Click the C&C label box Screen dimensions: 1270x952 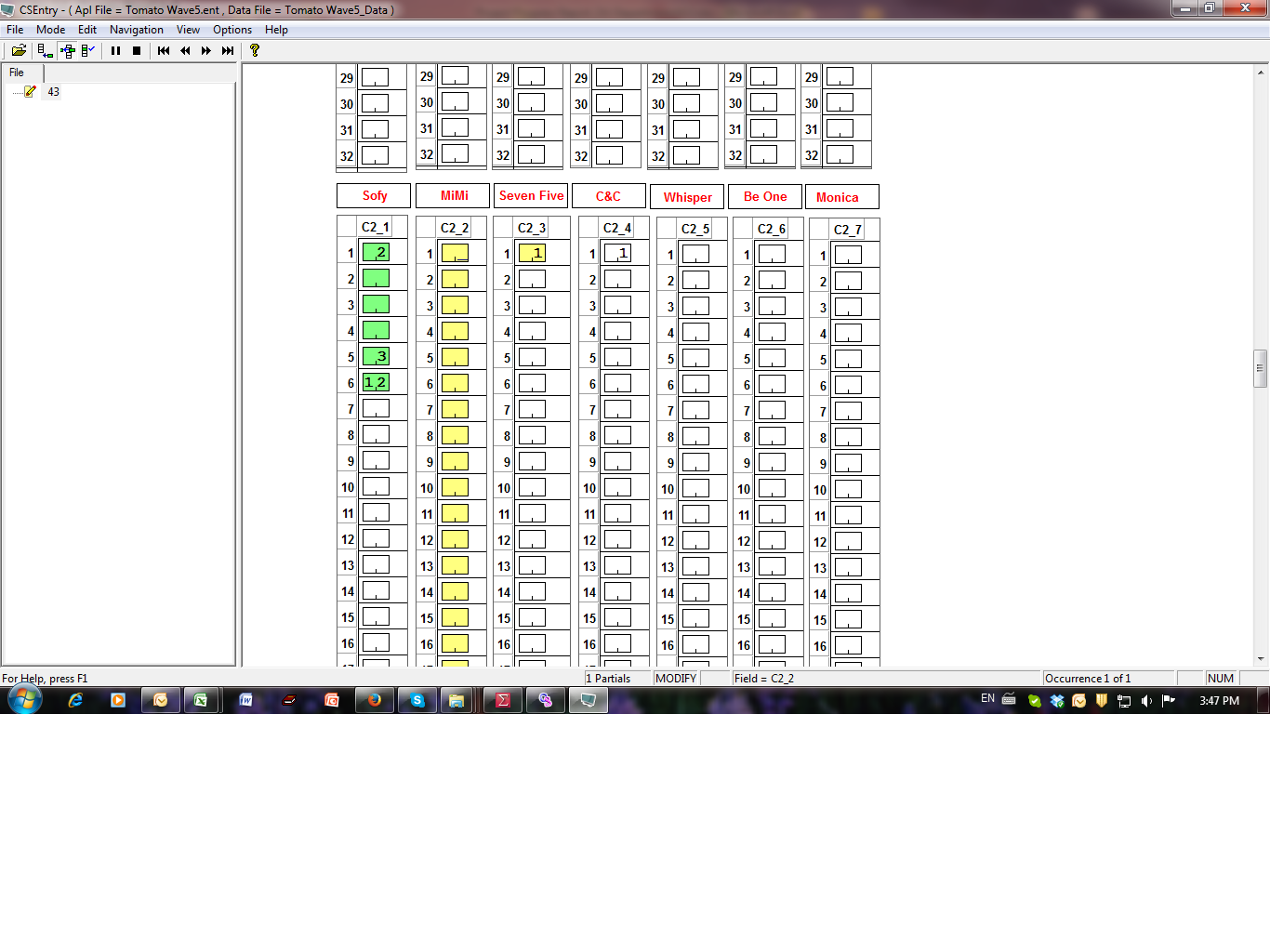(608, 196)
